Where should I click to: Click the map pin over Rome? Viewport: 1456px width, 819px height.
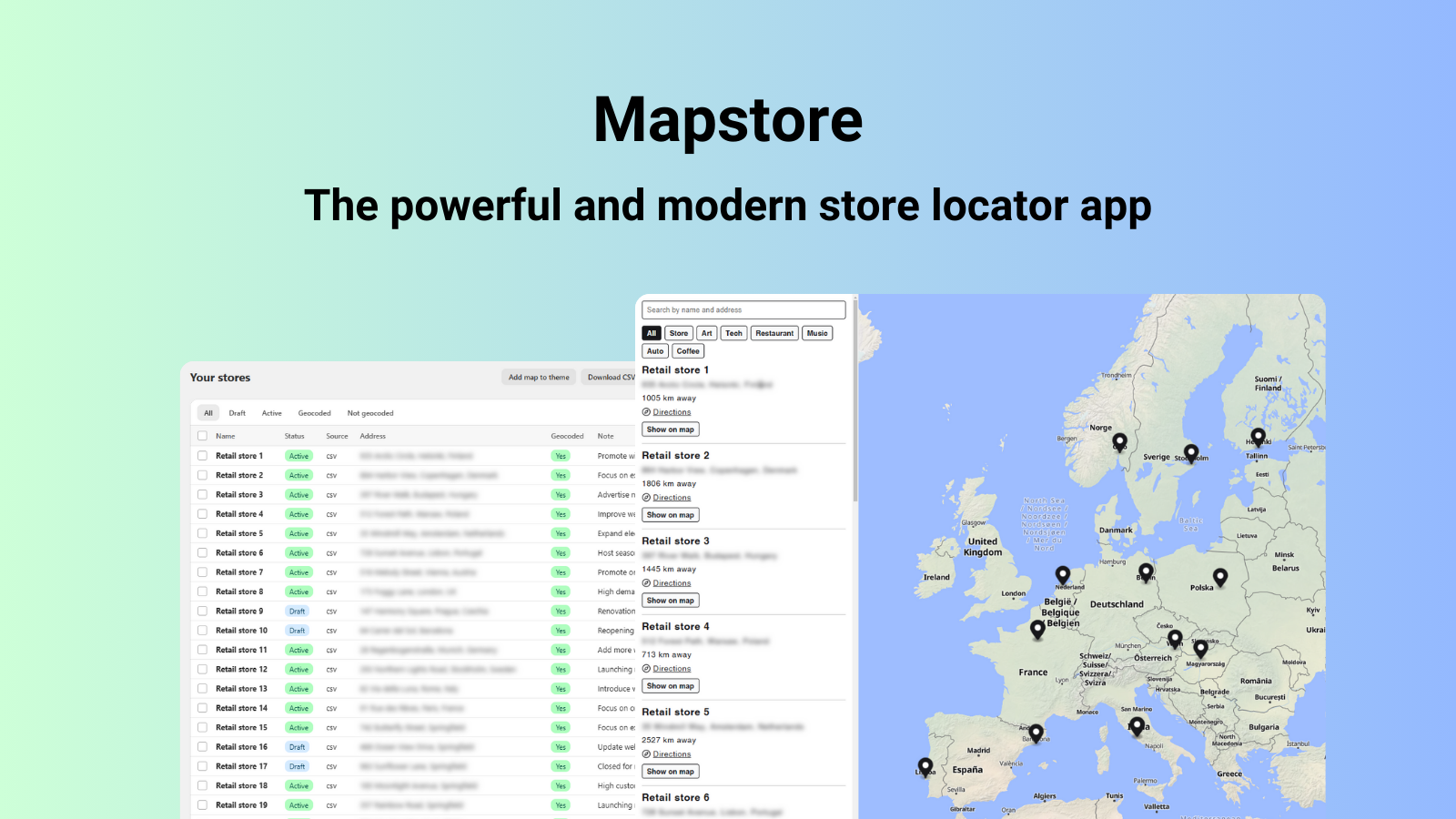tap(1137, 725)
